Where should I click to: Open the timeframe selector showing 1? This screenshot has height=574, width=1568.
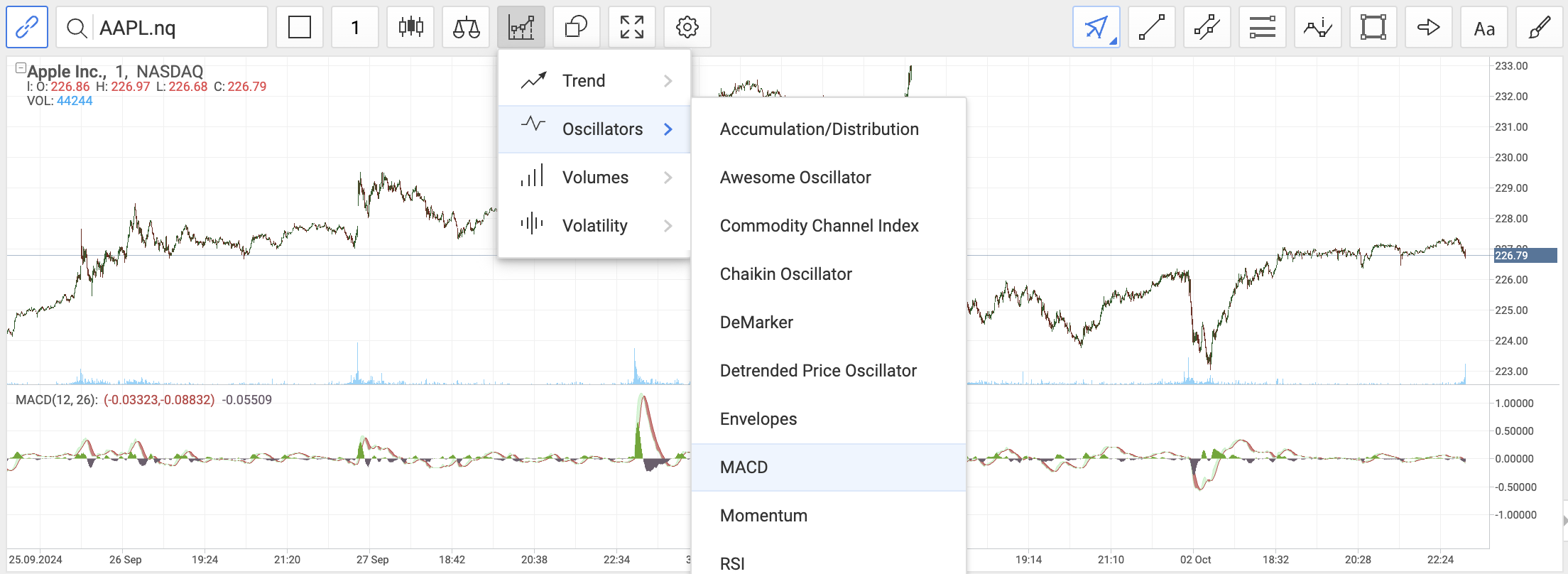pos(355,27)
